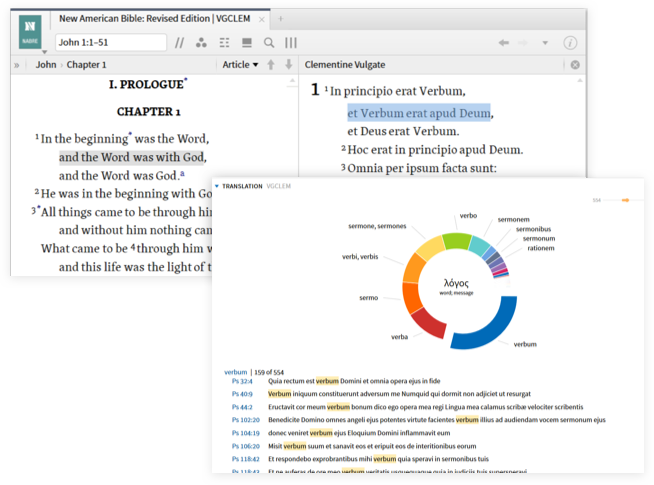
Task: Select the New American Bible: Revised Edition tab
Action: pos(155,19)
